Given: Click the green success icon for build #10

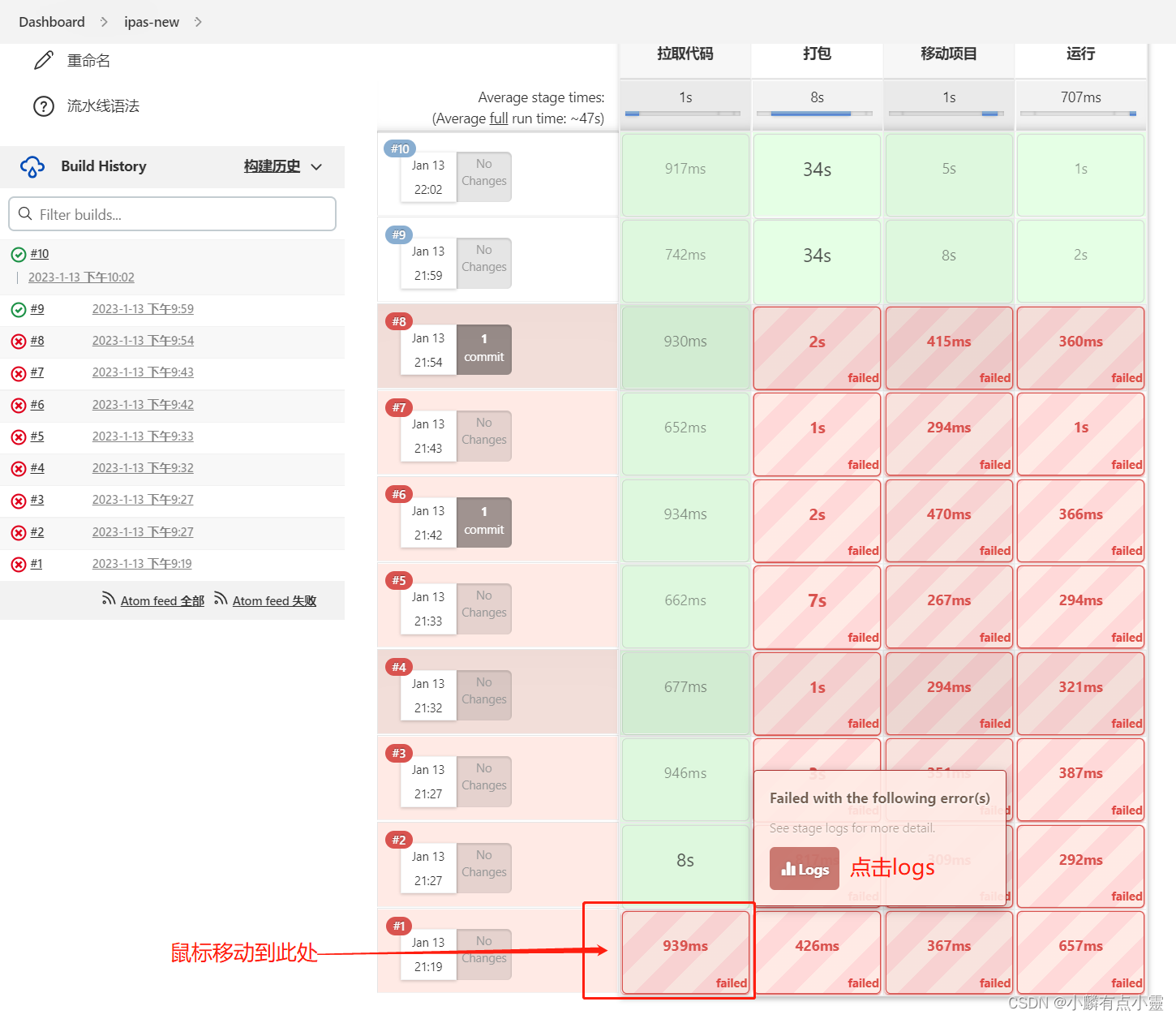Looking at the screenshot, I should [19, 255].
